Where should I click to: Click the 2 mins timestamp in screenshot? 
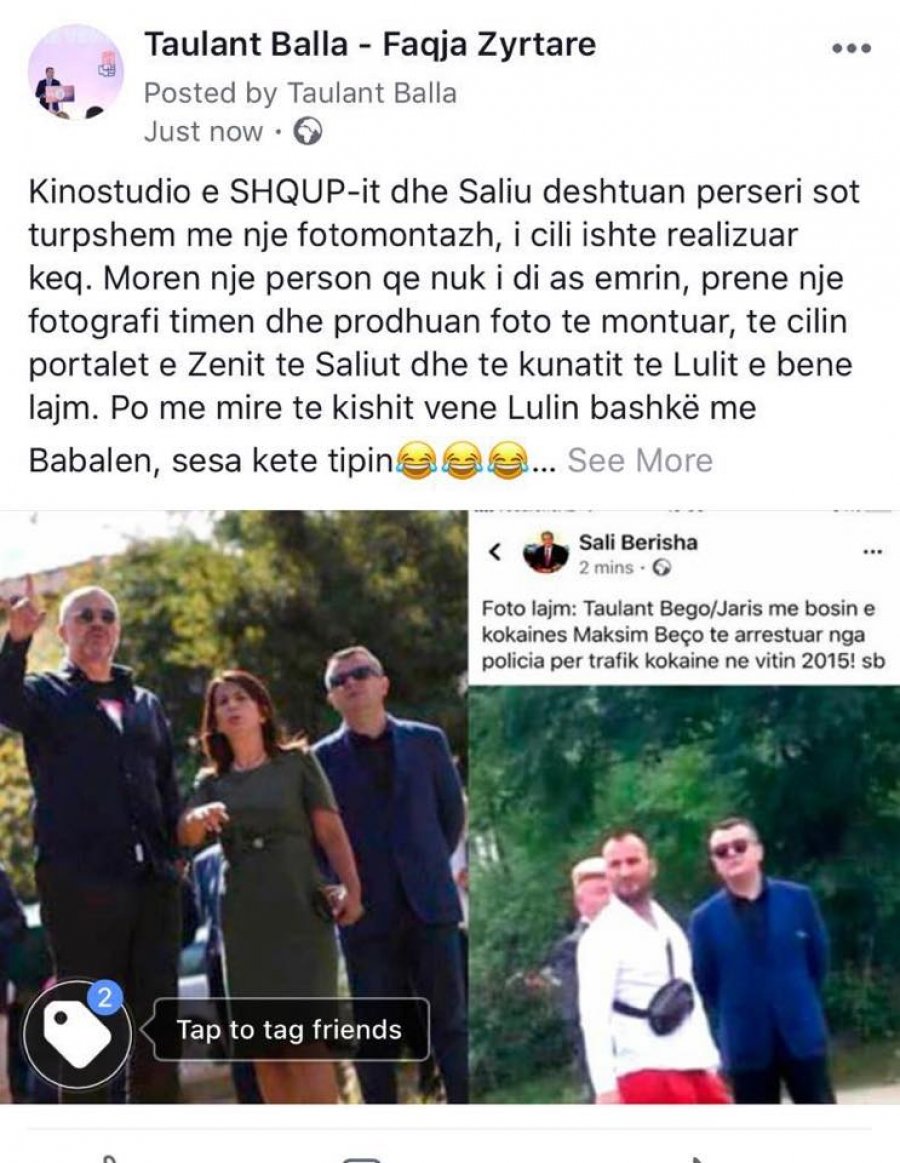click(x=605, y=568)
